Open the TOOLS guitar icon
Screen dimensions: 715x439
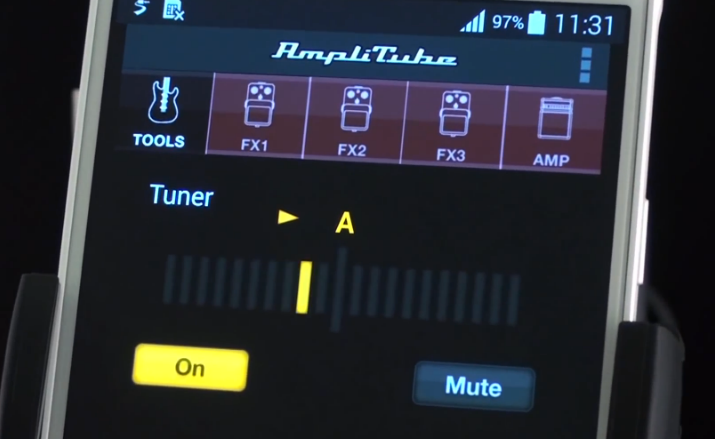160,114
